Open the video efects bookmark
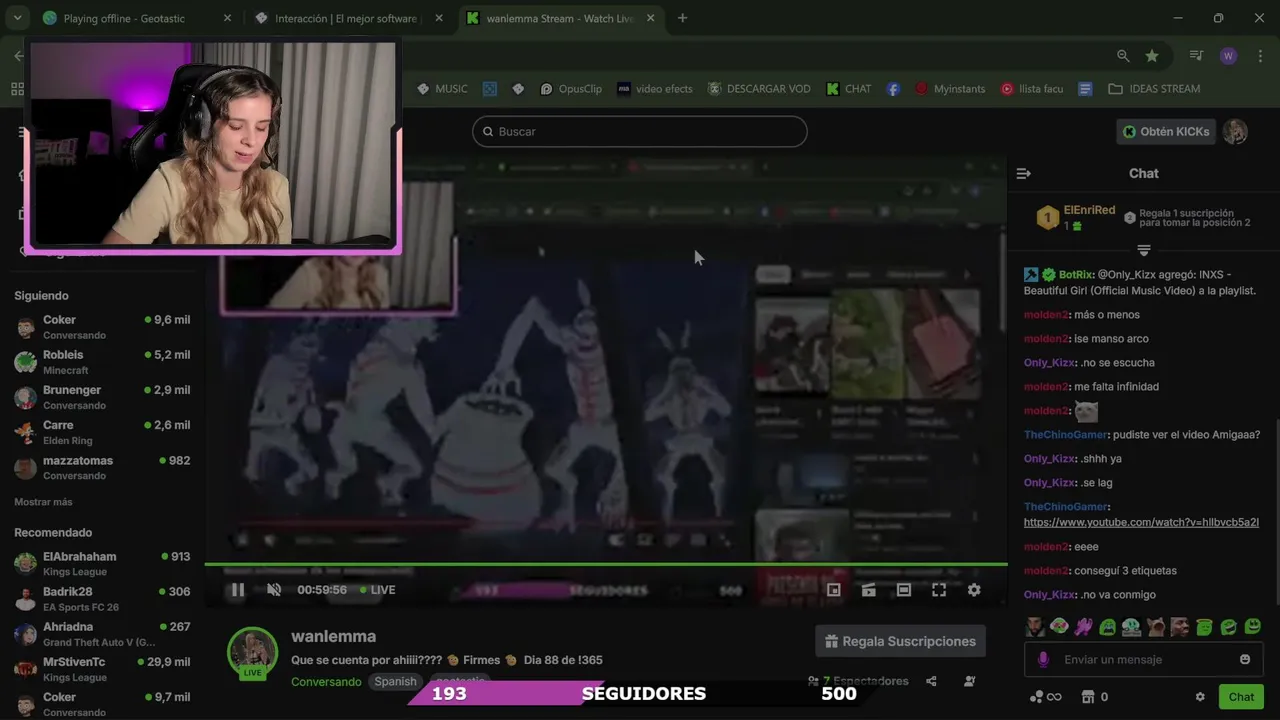The image size is (1280, 720). pos(655,88)
